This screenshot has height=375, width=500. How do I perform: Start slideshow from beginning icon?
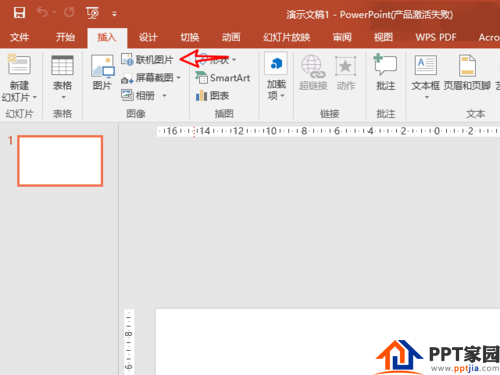[x=92, y=13]
